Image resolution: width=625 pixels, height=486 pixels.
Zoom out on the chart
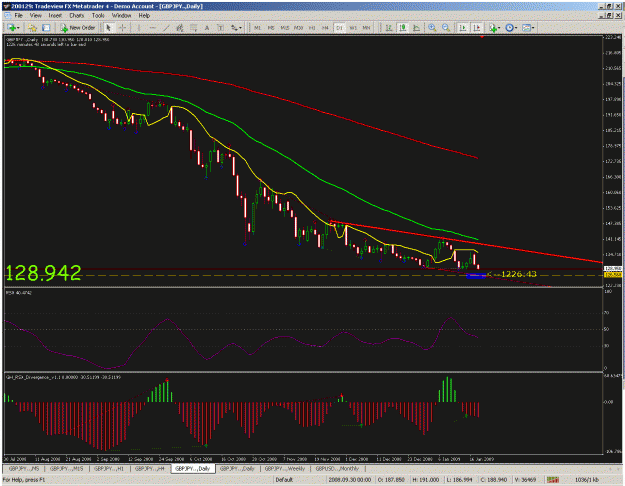446,28
